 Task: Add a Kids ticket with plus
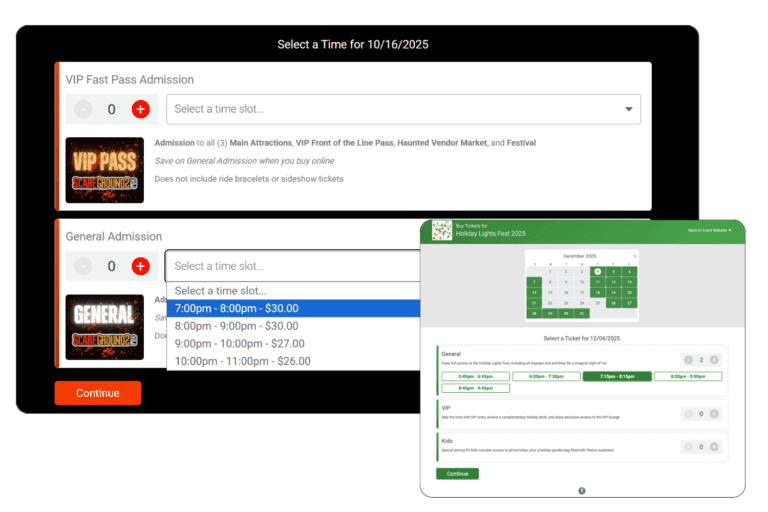coord(714,446)
